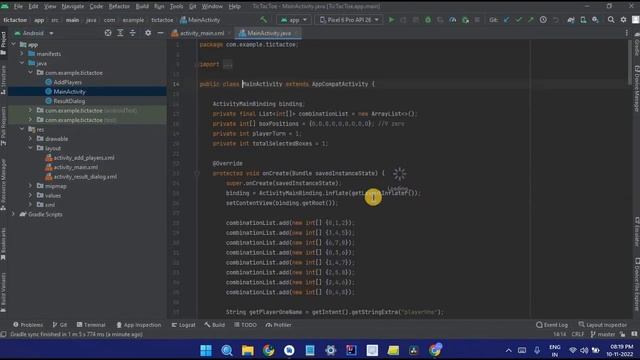Open the profiler gauge icon in the toolbar
Screen dimensions: 640x360
[x=453, y=20]
